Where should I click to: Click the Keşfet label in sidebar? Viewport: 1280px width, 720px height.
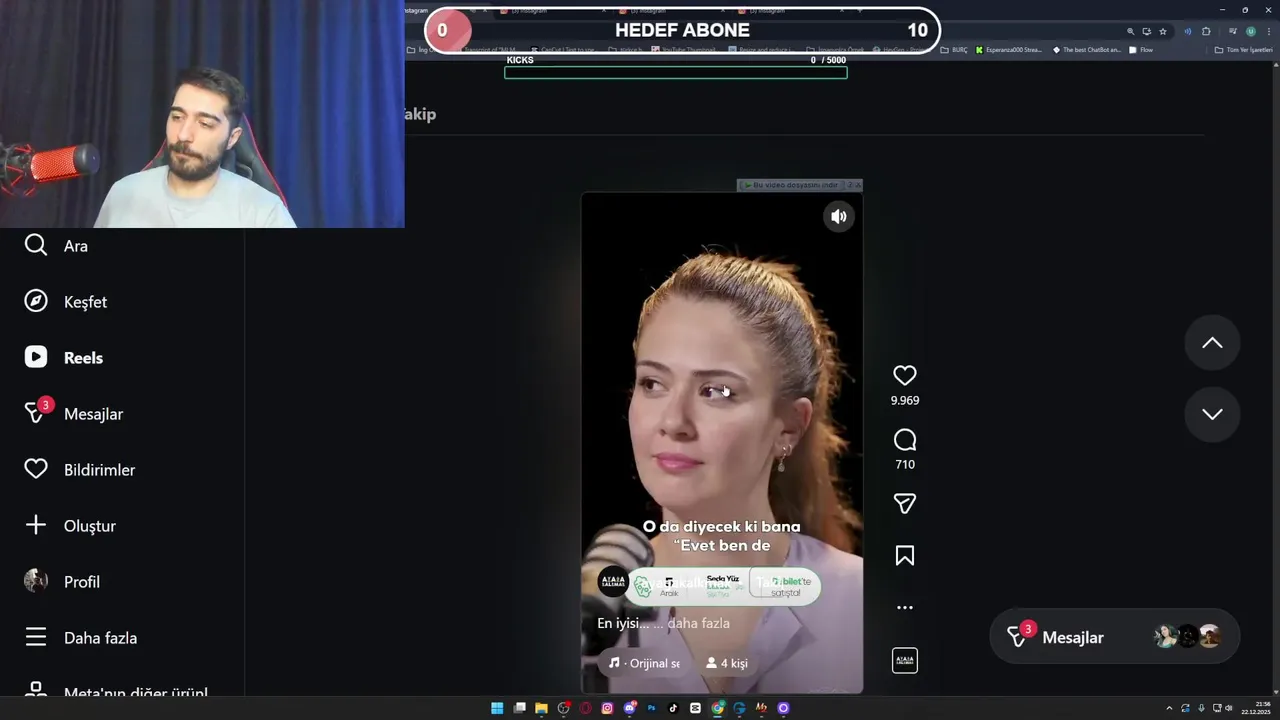tap(85, 302)
